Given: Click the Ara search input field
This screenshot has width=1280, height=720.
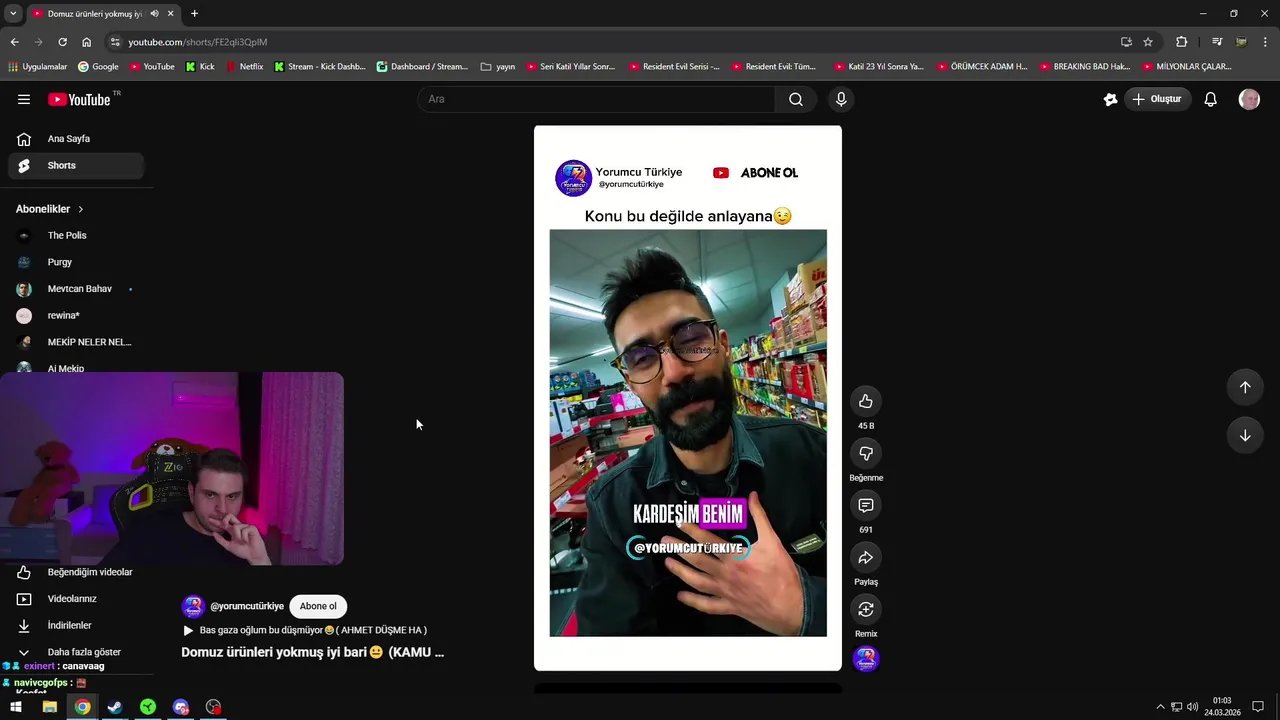Looking at the screenshot, I should pyautogui.click(x=596, y=99).
